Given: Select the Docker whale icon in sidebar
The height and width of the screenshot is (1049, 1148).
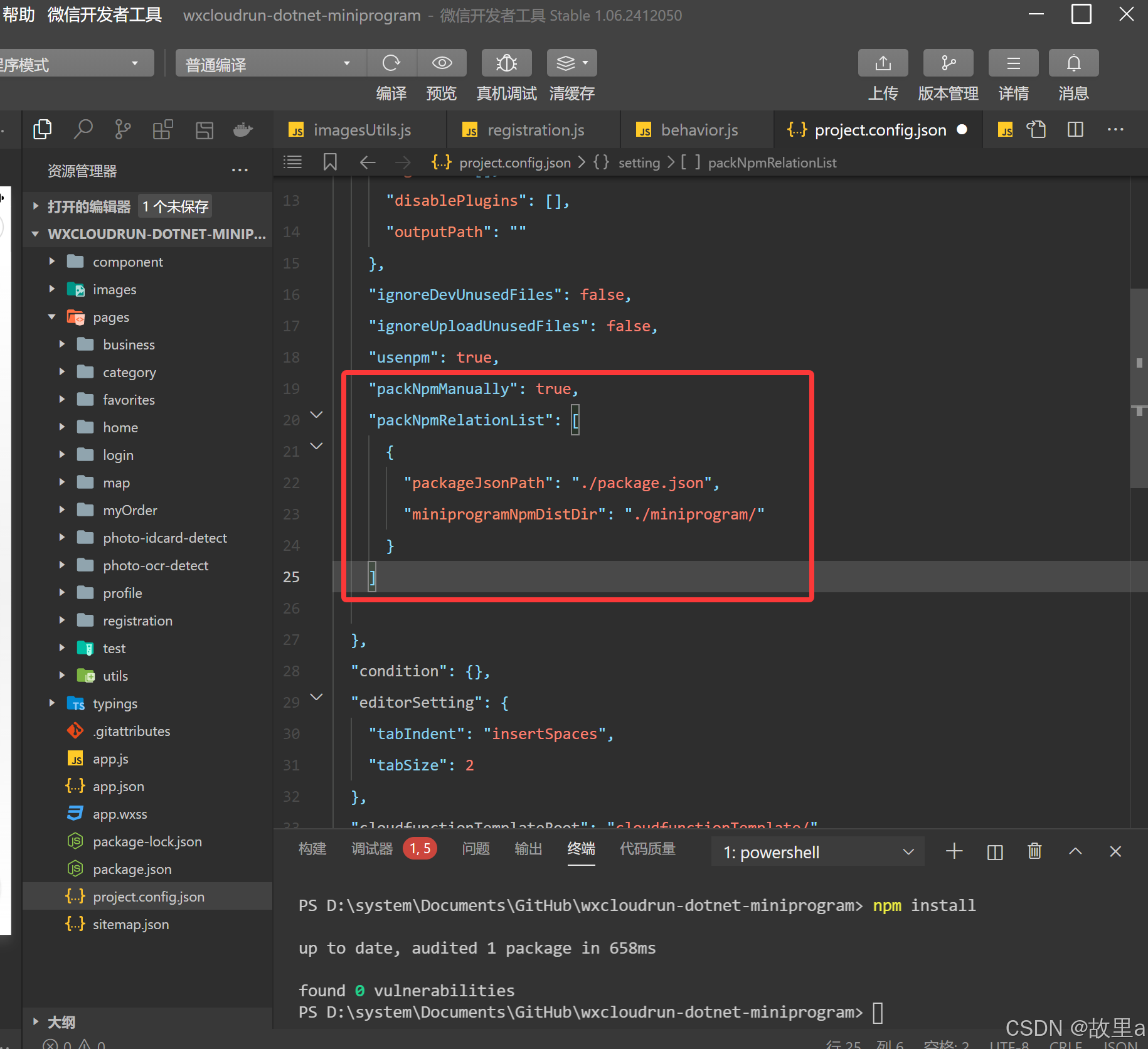Looking at the screenshot, I should pyautogui.click(x=243, y=129).
